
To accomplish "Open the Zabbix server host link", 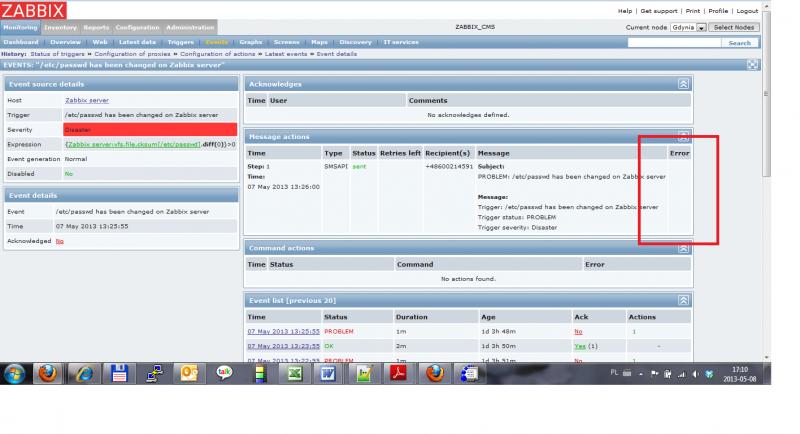I will point(87,100).
